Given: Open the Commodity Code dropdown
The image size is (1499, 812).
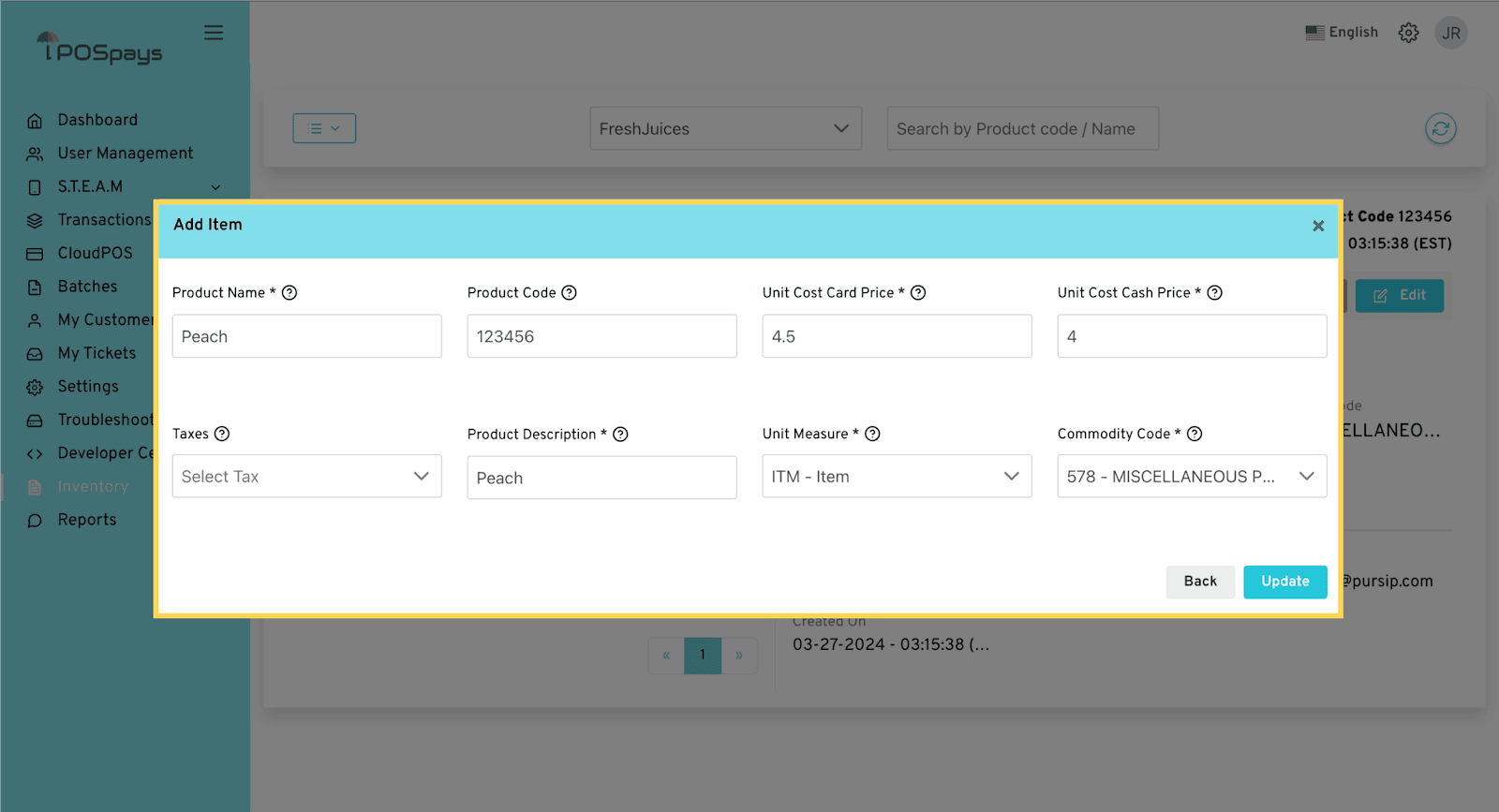Looking at the screenshot, I should coord(1192,477).
